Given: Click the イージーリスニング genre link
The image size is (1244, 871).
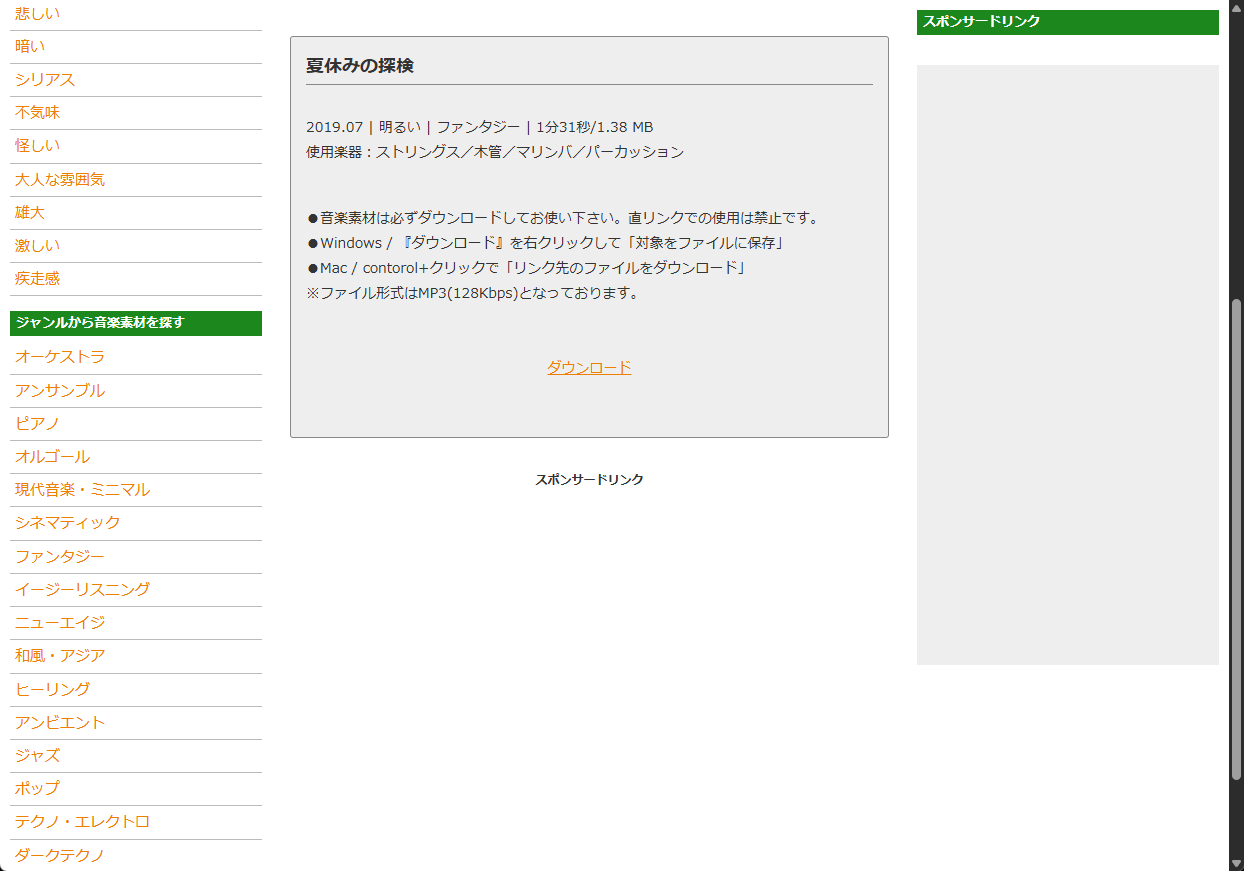Looking at the screenshot, I should (82, 589).
